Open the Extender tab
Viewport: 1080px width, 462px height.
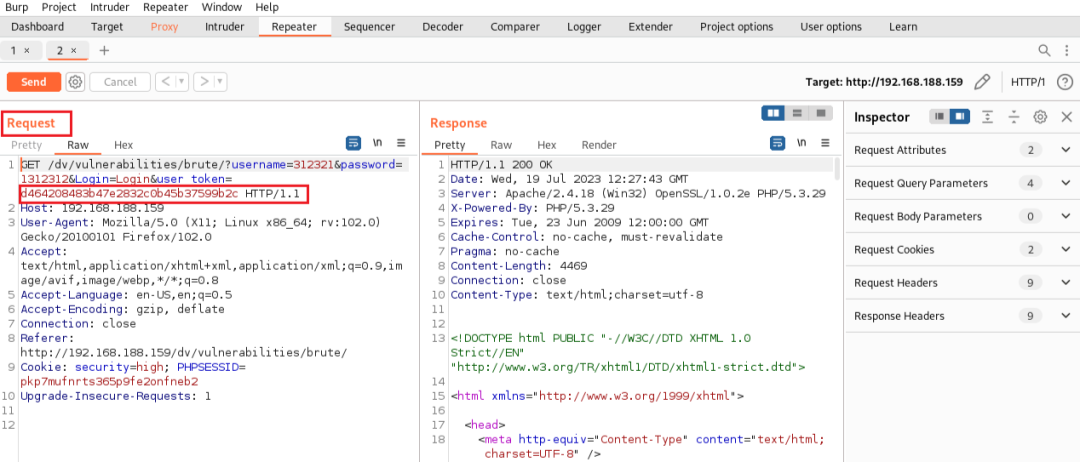[650, 27]
